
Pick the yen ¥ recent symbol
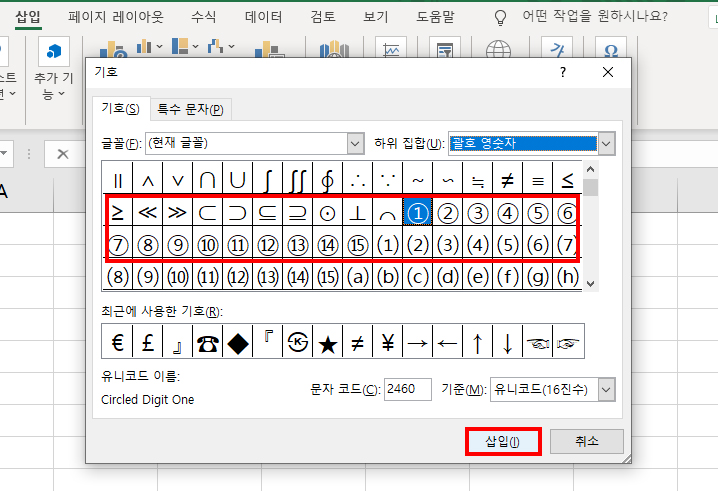click(x=387, y=342)
